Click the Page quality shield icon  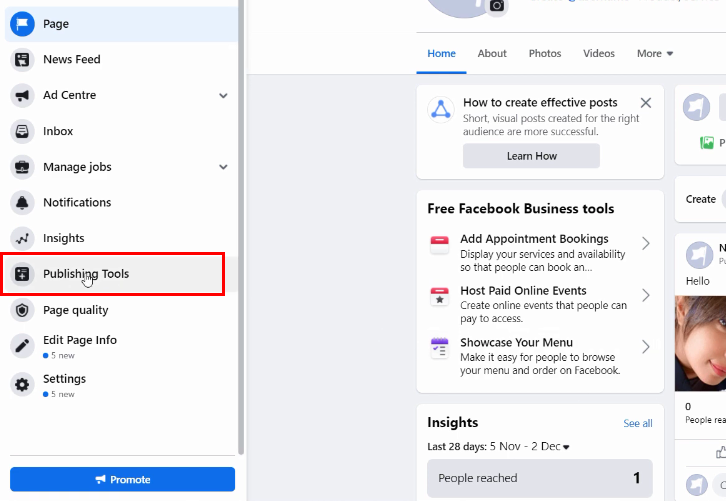22,310
